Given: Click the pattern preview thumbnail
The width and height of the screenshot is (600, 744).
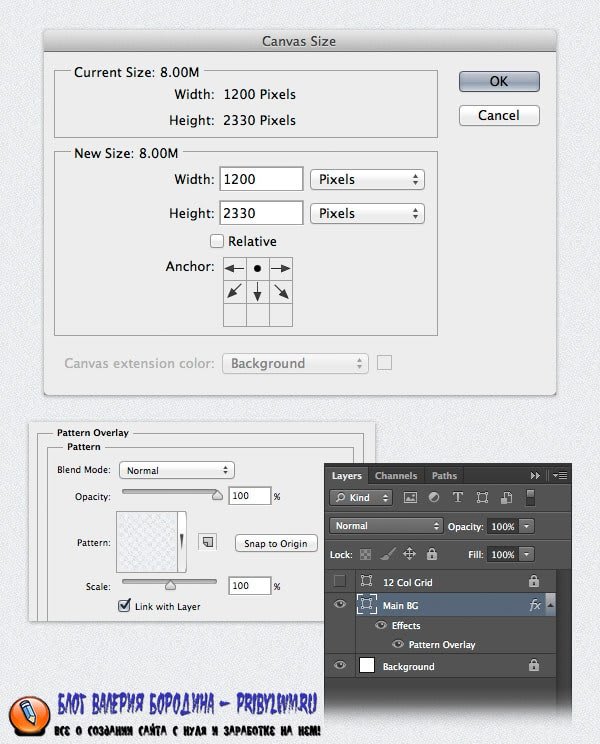Looking at the screenshot, I should click(x=147, y=541).
